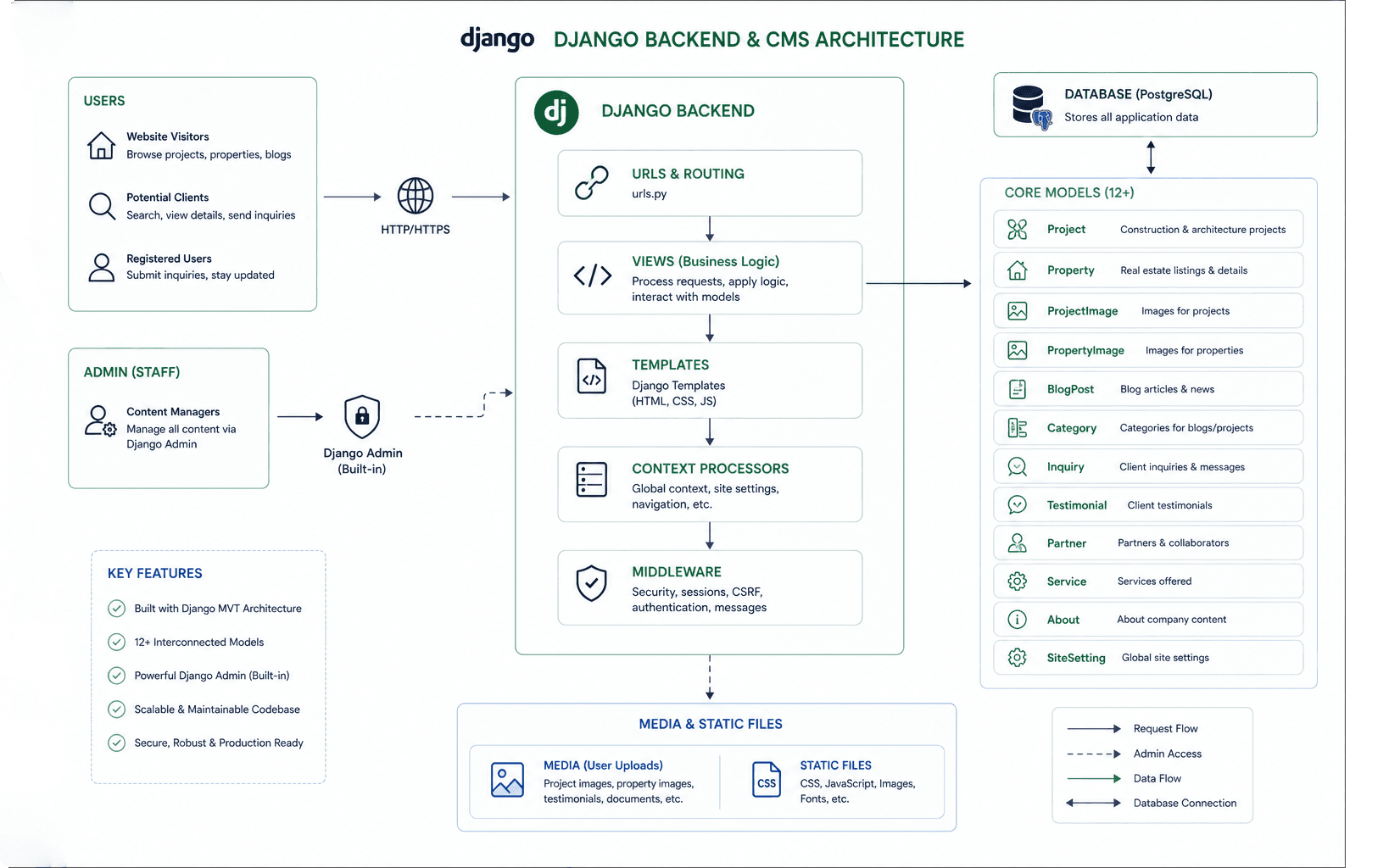
Task: Click the Content Managers user-gear icon
Action: click(100, 420)
